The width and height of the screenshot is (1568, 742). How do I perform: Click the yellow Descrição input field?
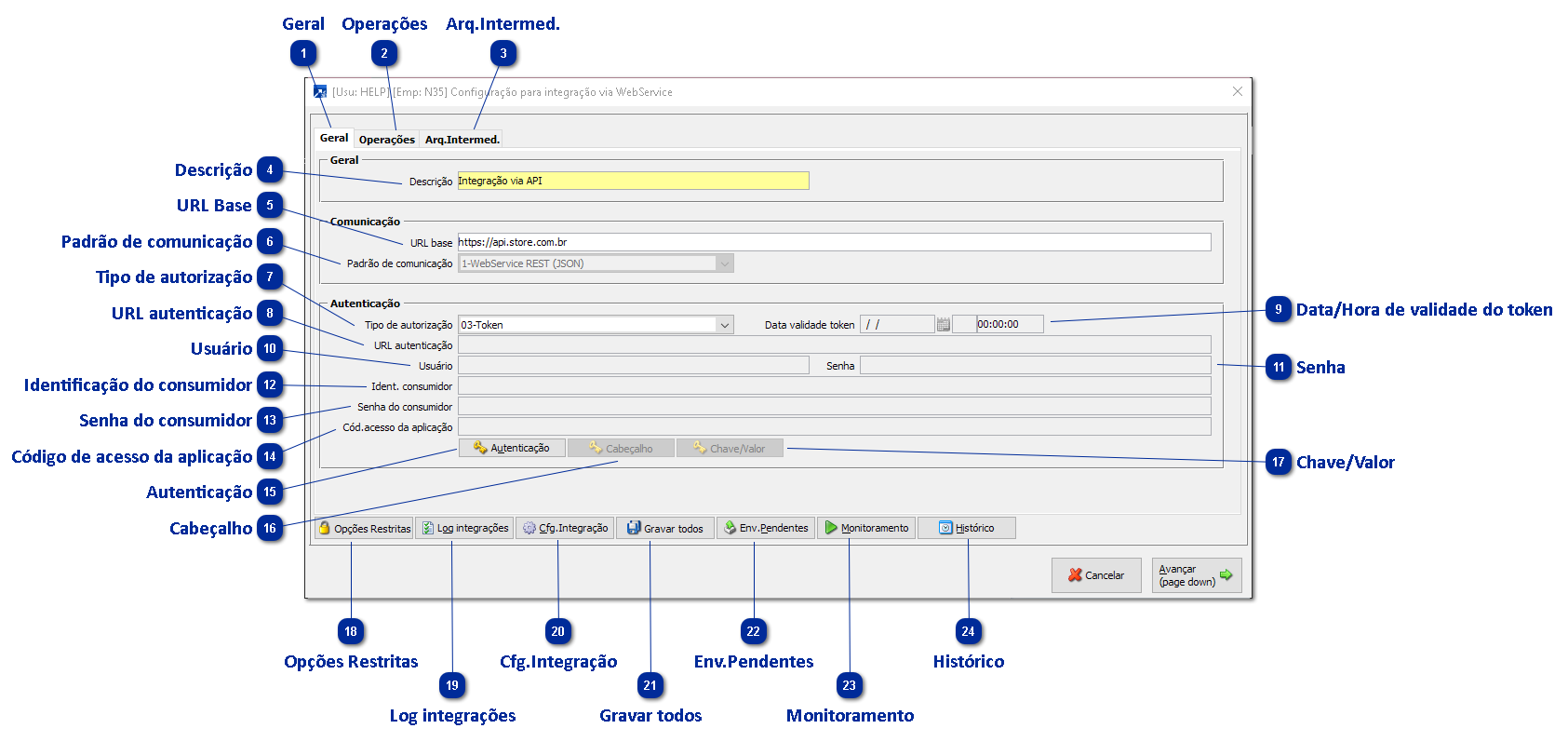[633, 181]
